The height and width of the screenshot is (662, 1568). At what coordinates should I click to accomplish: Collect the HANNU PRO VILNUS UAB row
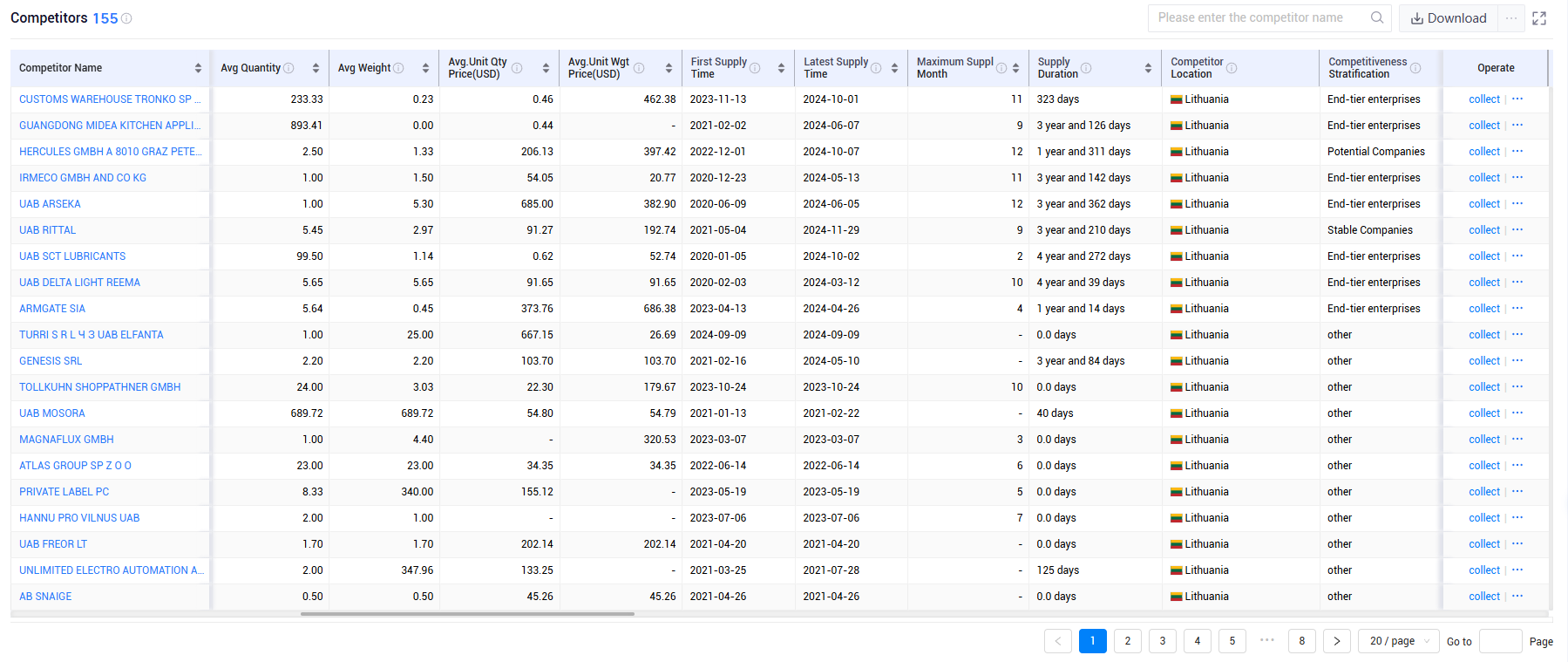coord(1484,518)
